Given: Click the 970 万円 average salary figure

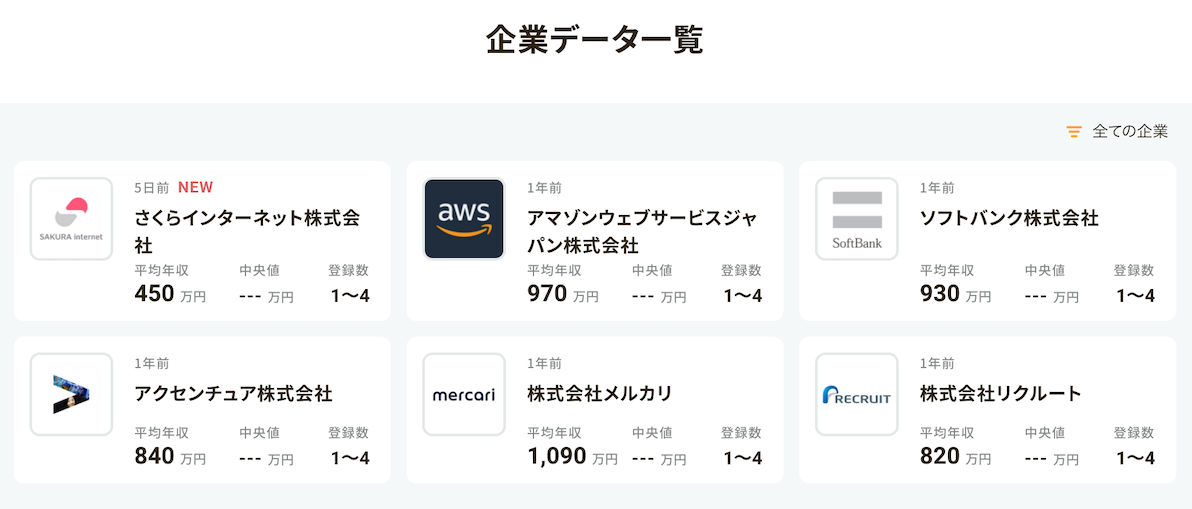Looking at the screenshot, I should (562, 294).
